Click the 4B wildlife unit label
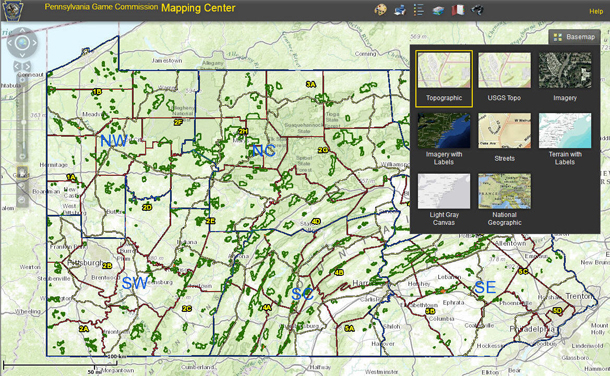Image resolution: width=610 pixels, height=376 pixels. click(x=339, y=272)
